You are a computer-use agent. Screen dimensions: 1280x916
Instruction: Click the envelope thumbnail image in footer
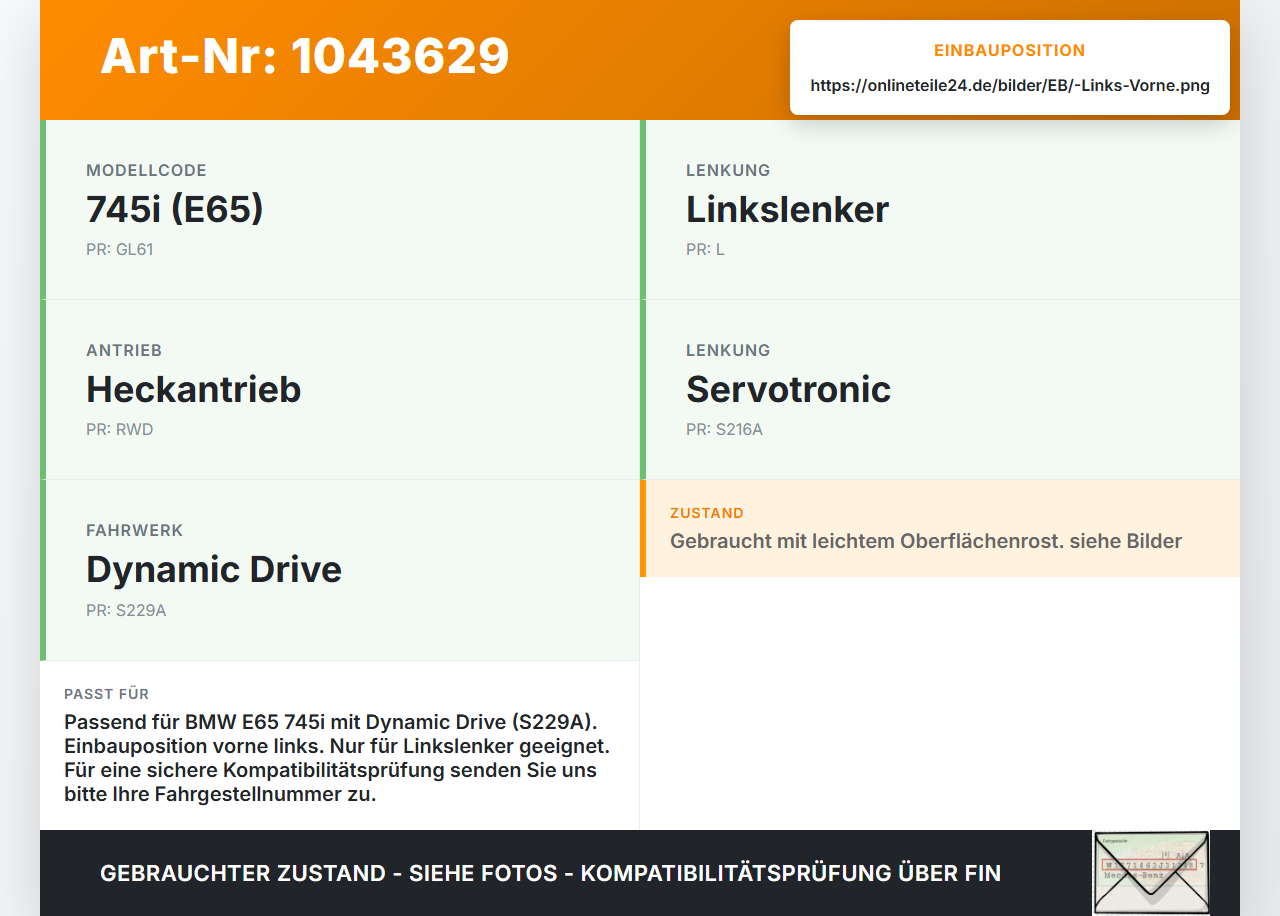pyautogui.click(x=1151, y=872)
